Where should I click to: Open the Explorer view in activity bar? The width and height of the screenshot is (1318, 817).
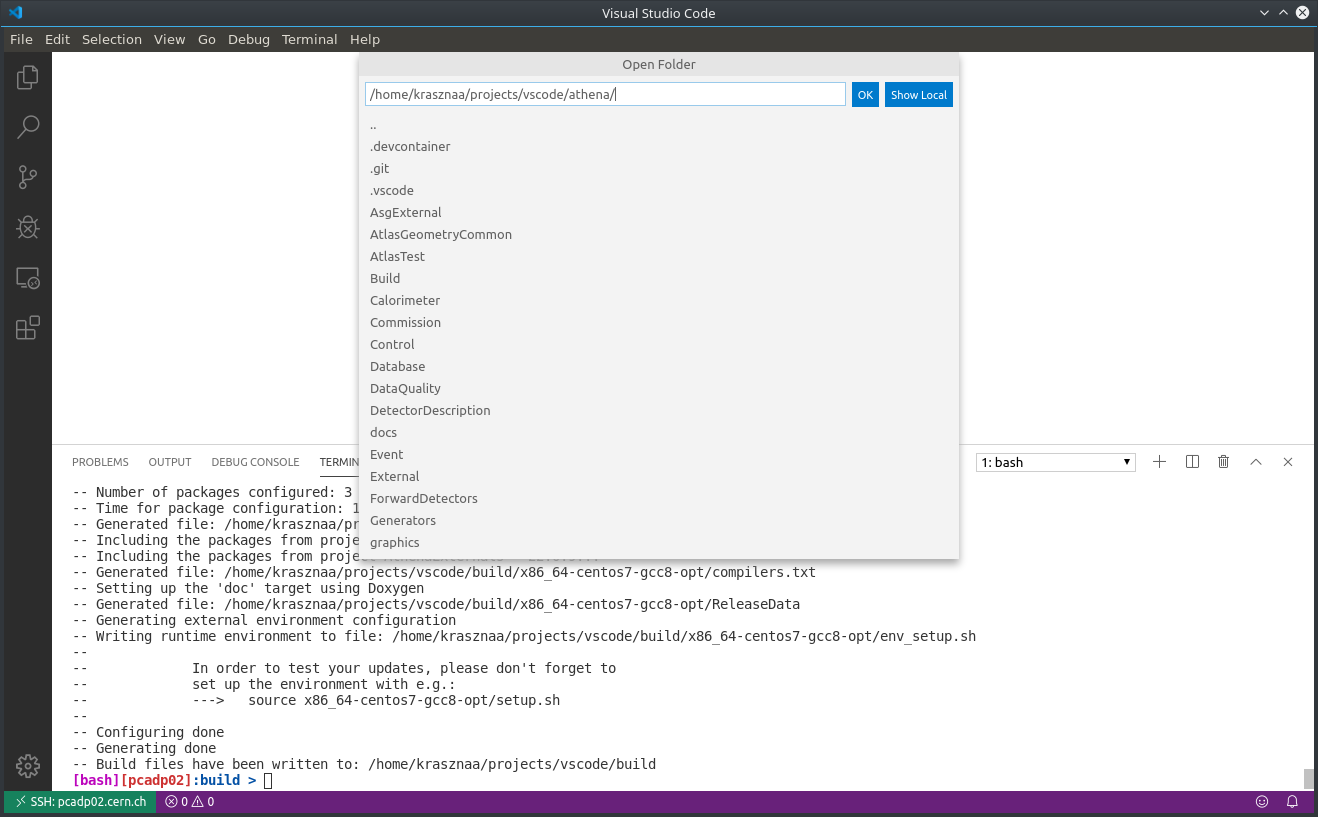[28, 77]
